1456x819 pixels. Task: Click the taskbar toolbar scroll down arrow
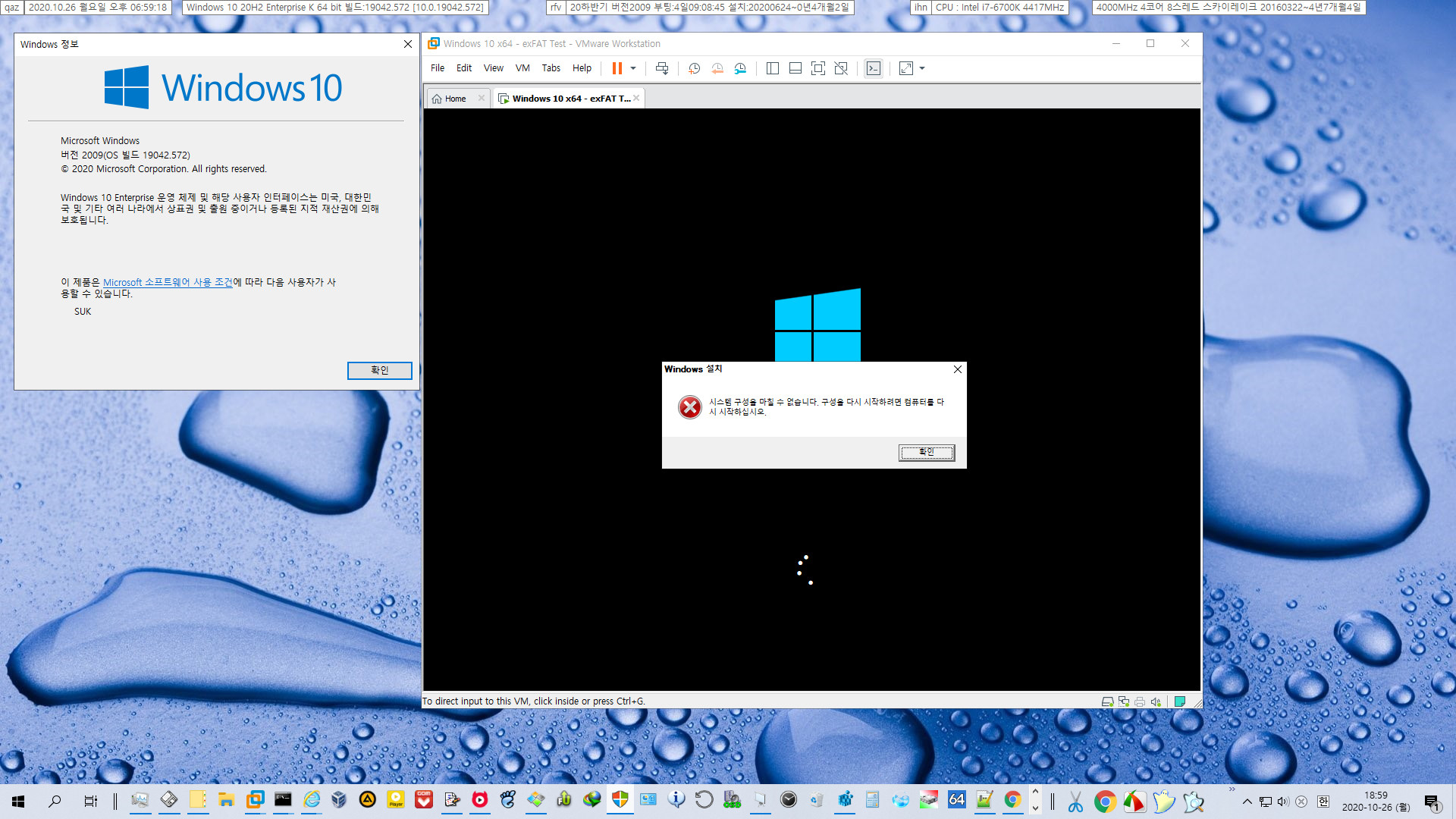pyautogui.click(x=1035, y=809)
